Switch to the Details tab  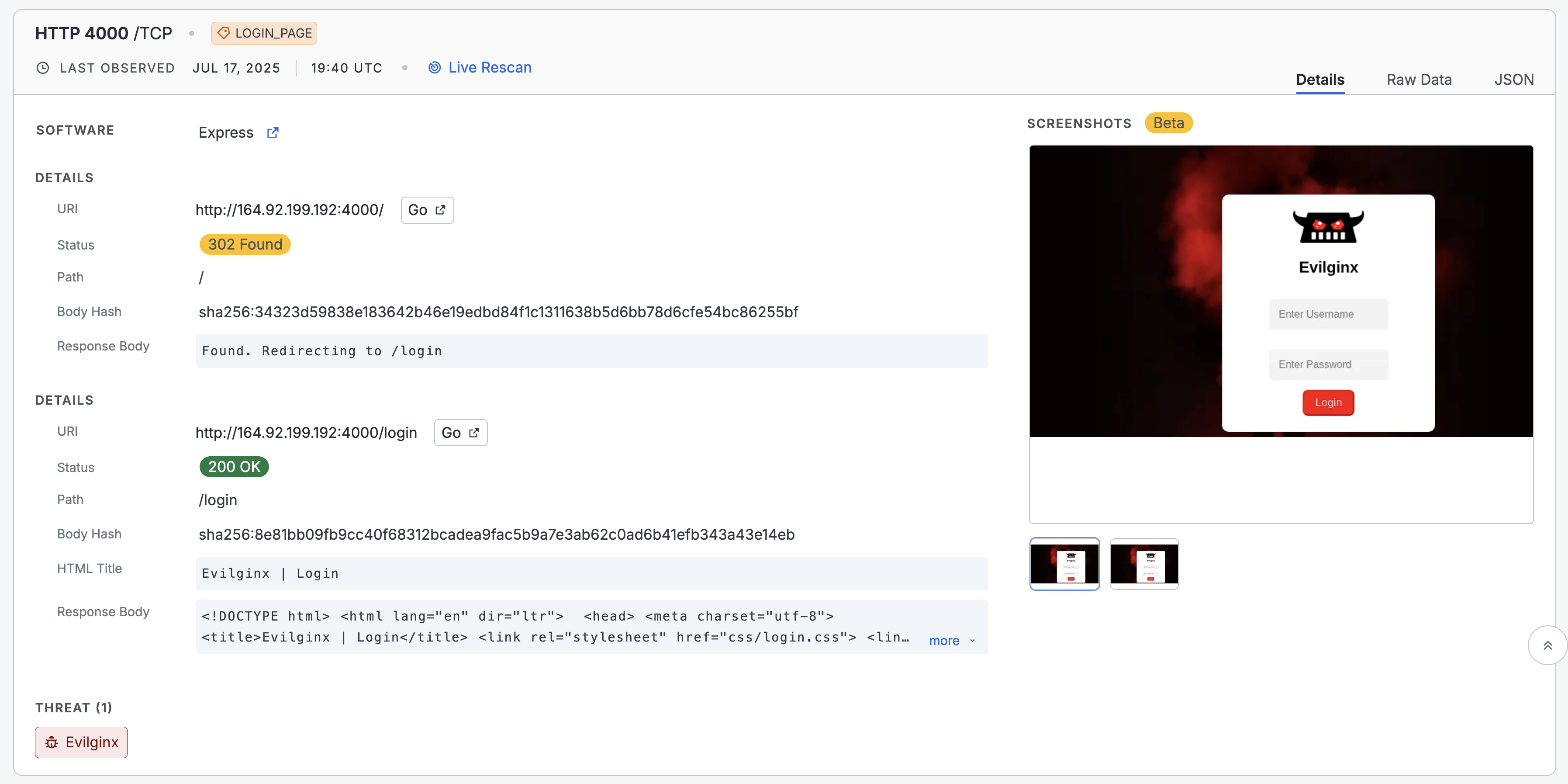[x=1319, y=79]
